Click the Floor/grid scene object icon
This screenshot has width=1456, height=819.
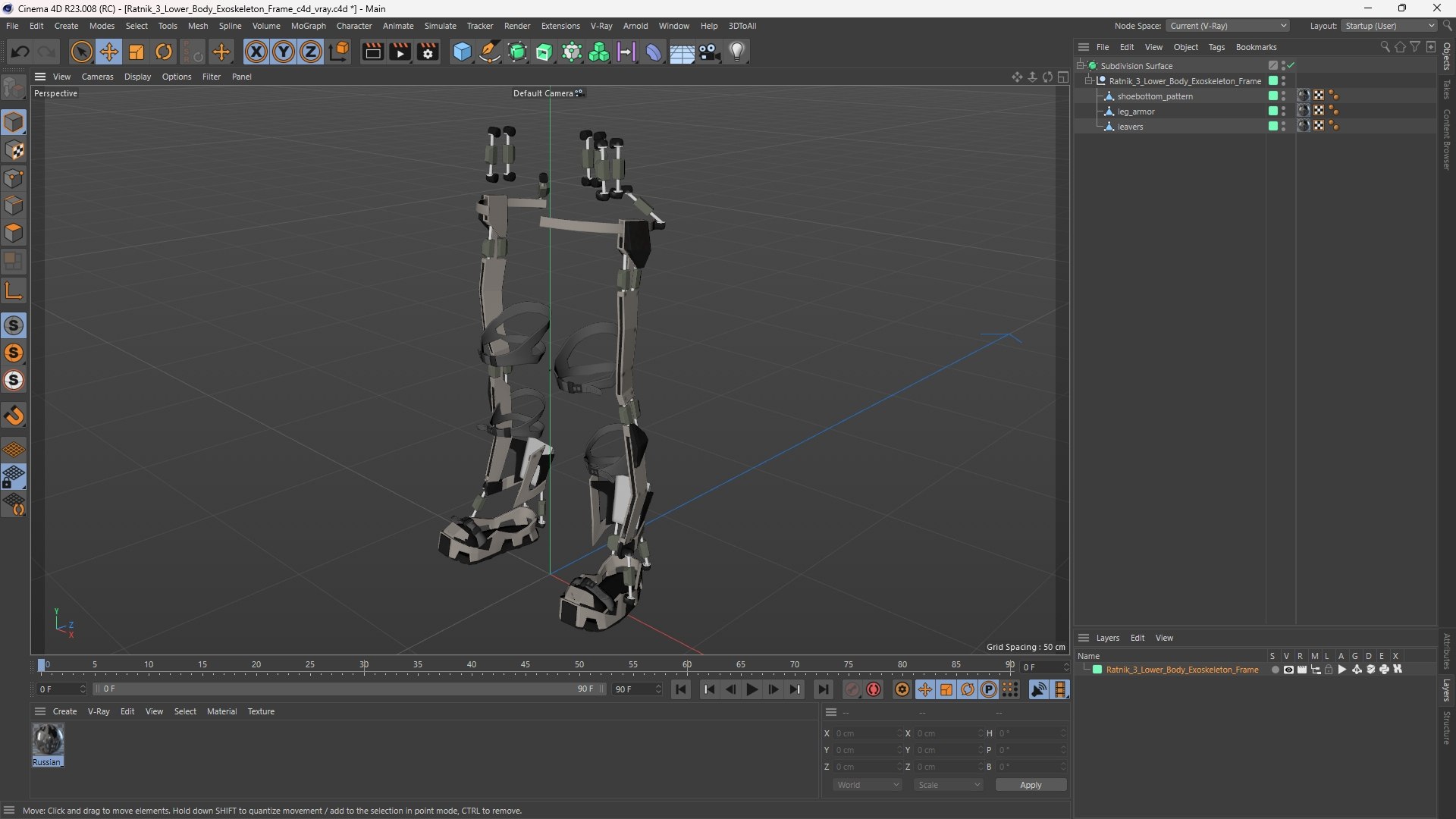coord(682,52)
